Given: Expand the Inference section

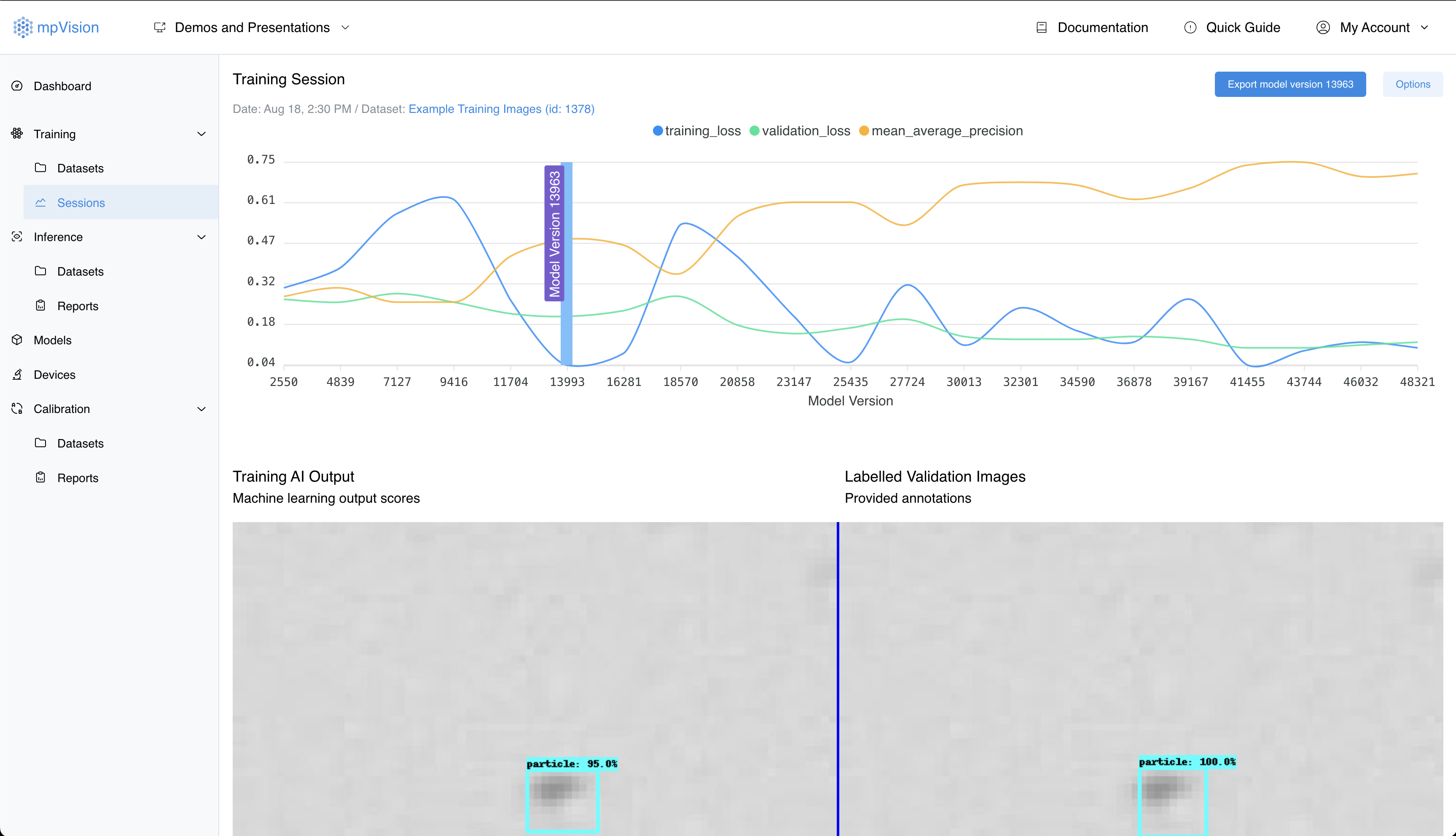Looking at the screenshot, I should tap(201, 236).
